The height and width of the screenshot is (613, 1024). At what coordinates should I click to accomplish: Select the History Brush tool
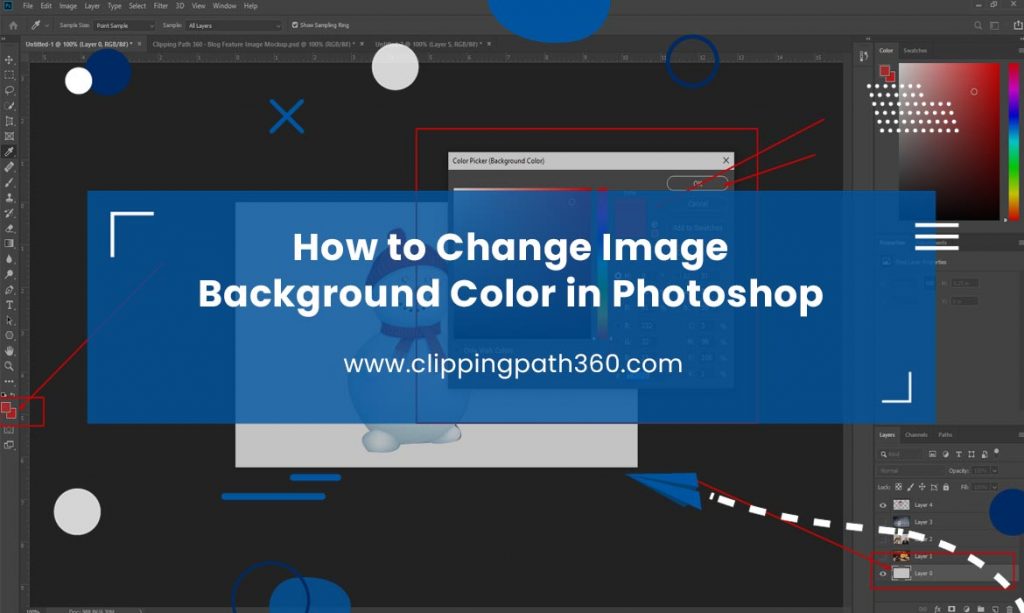9,213
